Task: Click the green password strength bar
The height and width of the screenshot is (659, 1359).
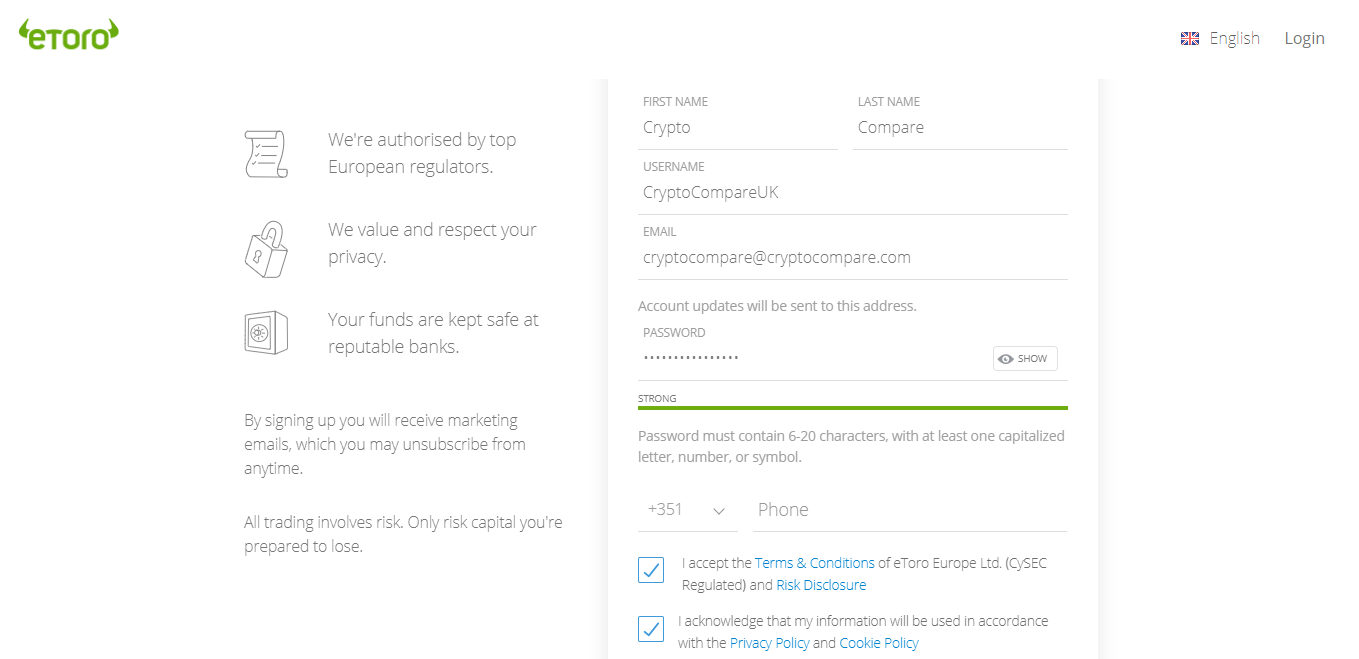Action: [x=853, y=408]
